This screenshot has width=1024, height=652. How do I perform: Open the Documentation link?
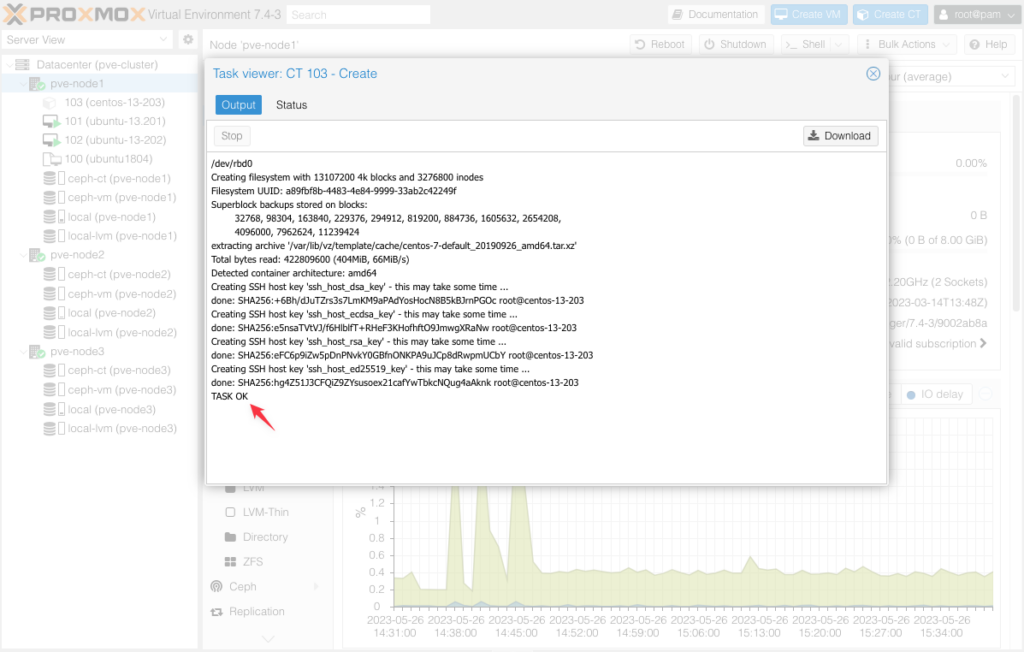pyautogui.click(x=715, y=14)
